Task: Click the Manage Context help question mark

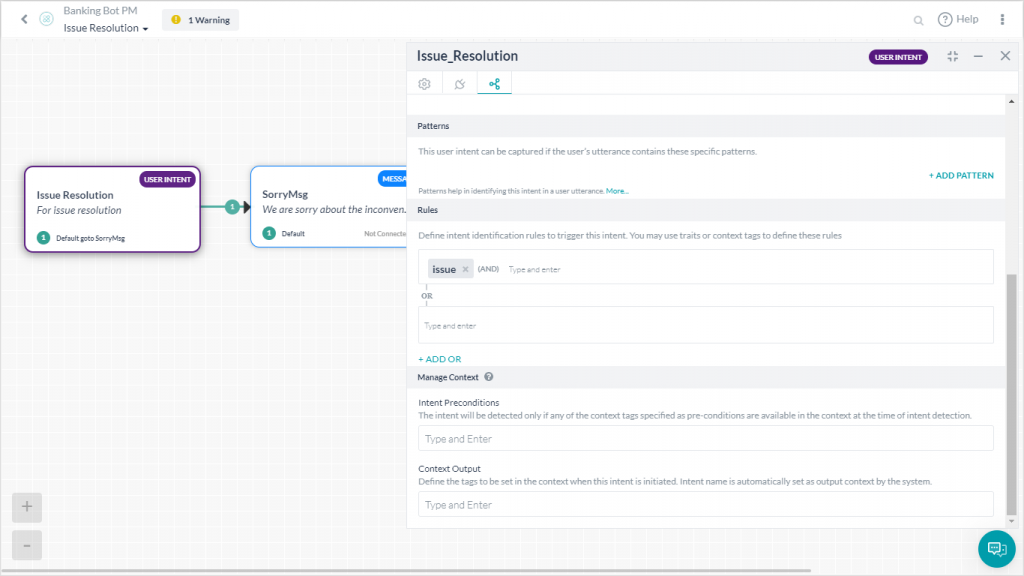Action: [488, 377]
